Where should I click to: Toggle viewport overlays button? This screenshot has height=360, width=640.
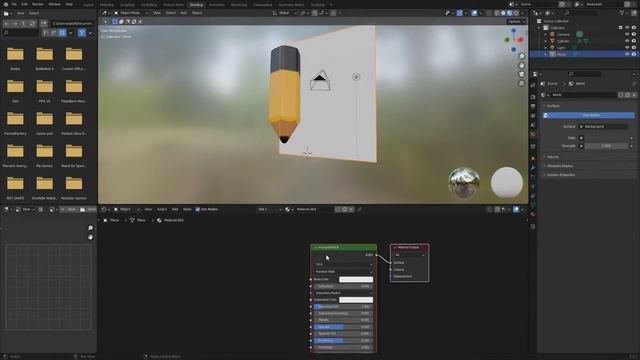click(x=474, y=13)
